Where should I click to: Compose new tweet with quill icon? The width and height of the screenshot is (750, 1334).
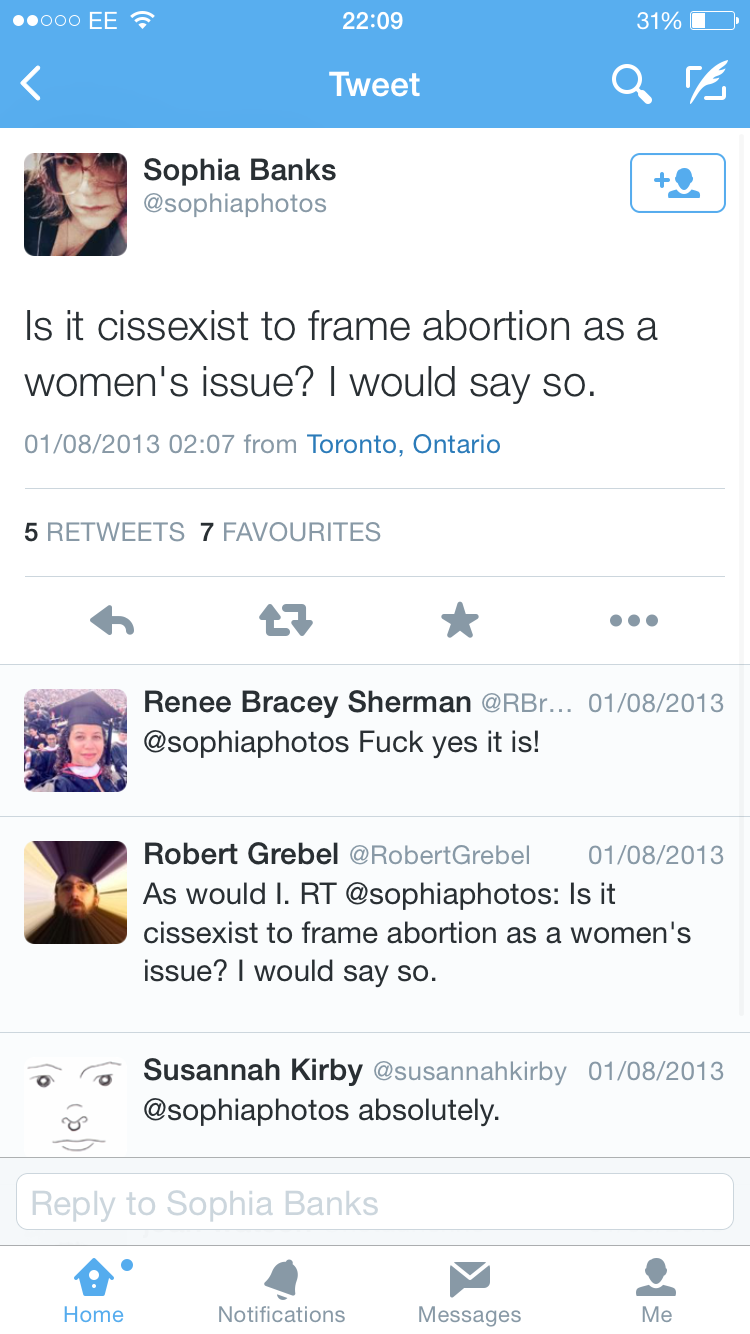(706, 84)
